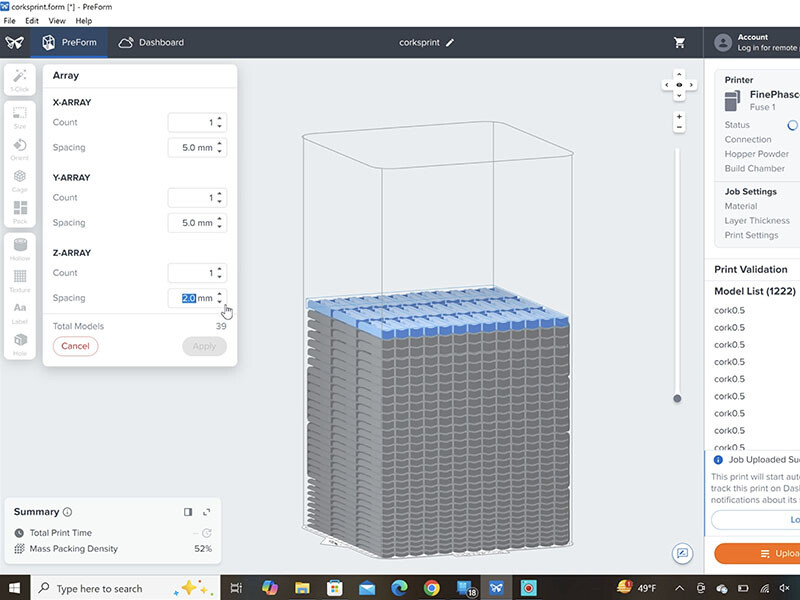800x600 pixels.
Task: Expand the Summary panel to full size
Action: pyautogui.click(x=207, y=512)
